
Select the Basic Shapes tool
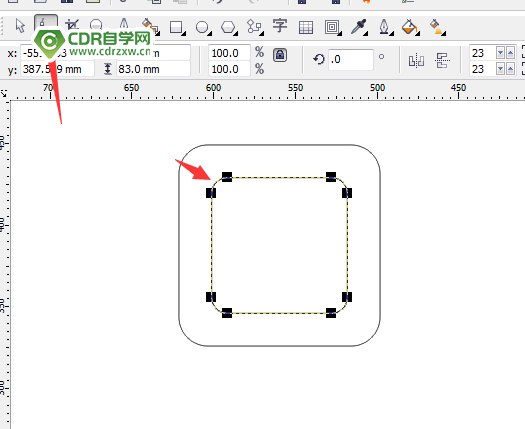(254, 26)
